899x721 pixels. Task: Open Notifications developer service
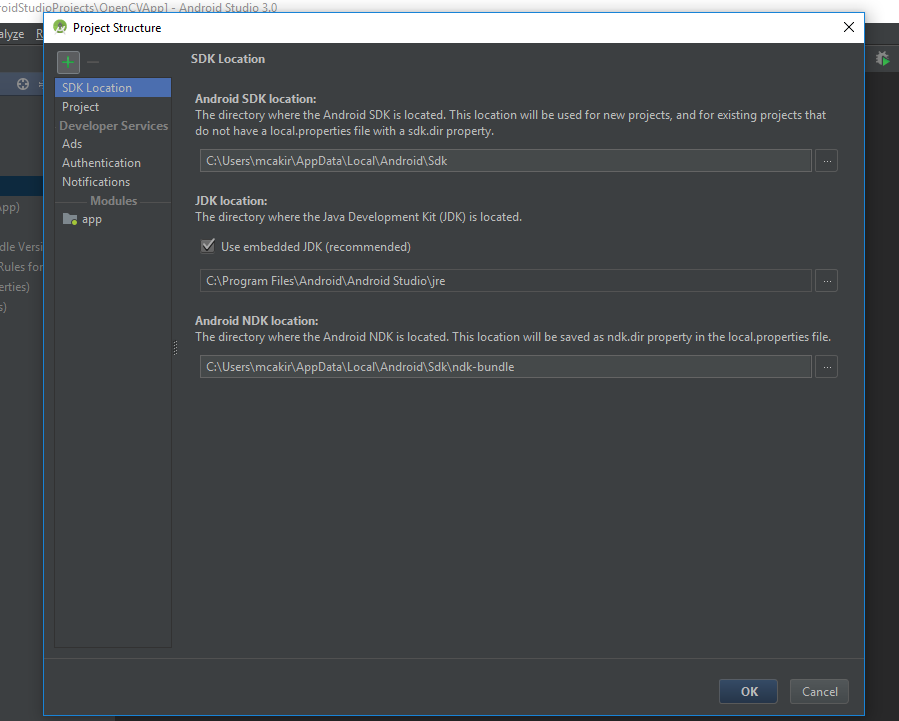pyautogui.click(x=113, y=182)
